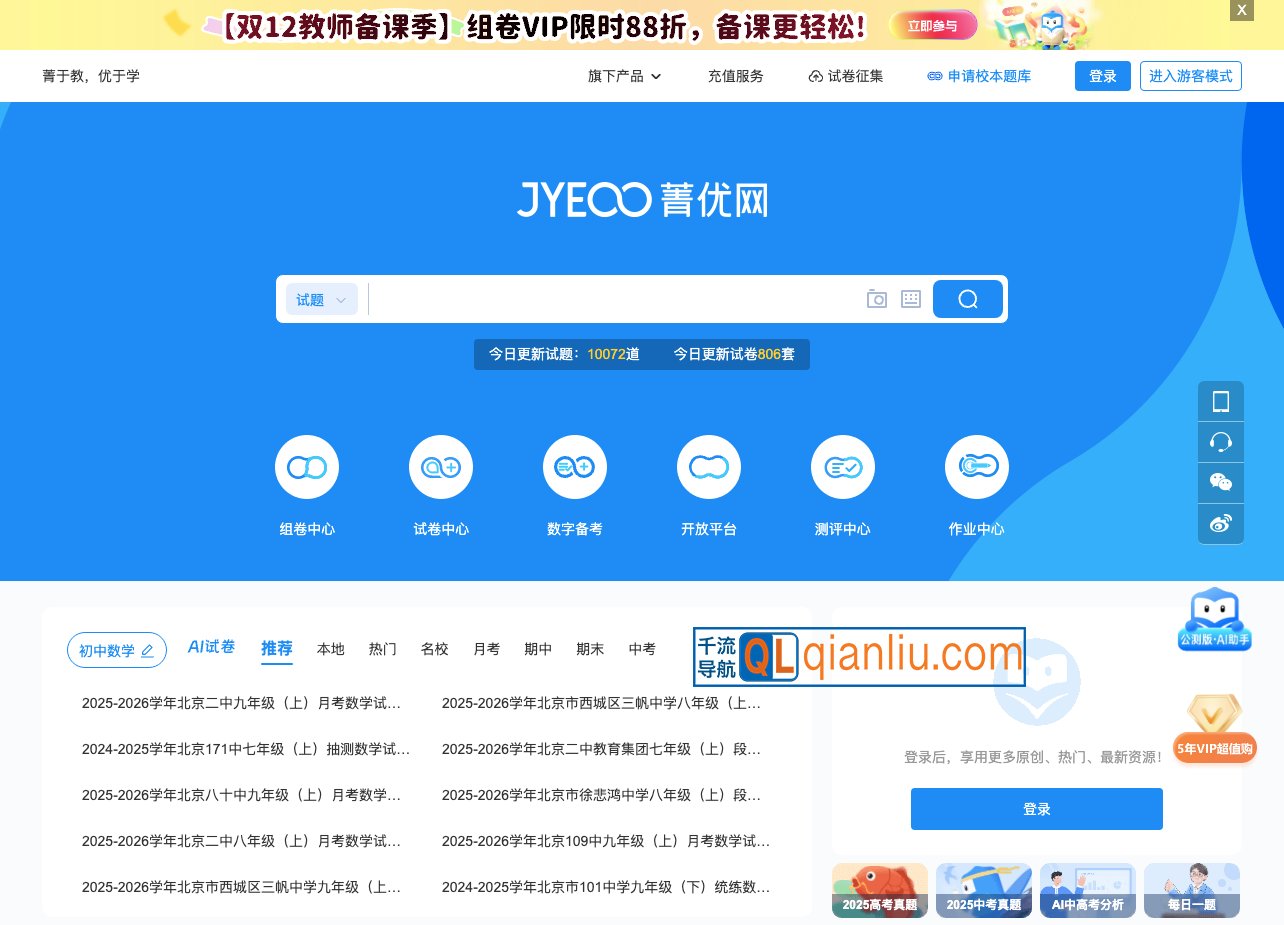
Task: Click the 数字备考 icon
Action: click(x=575, y=466)
